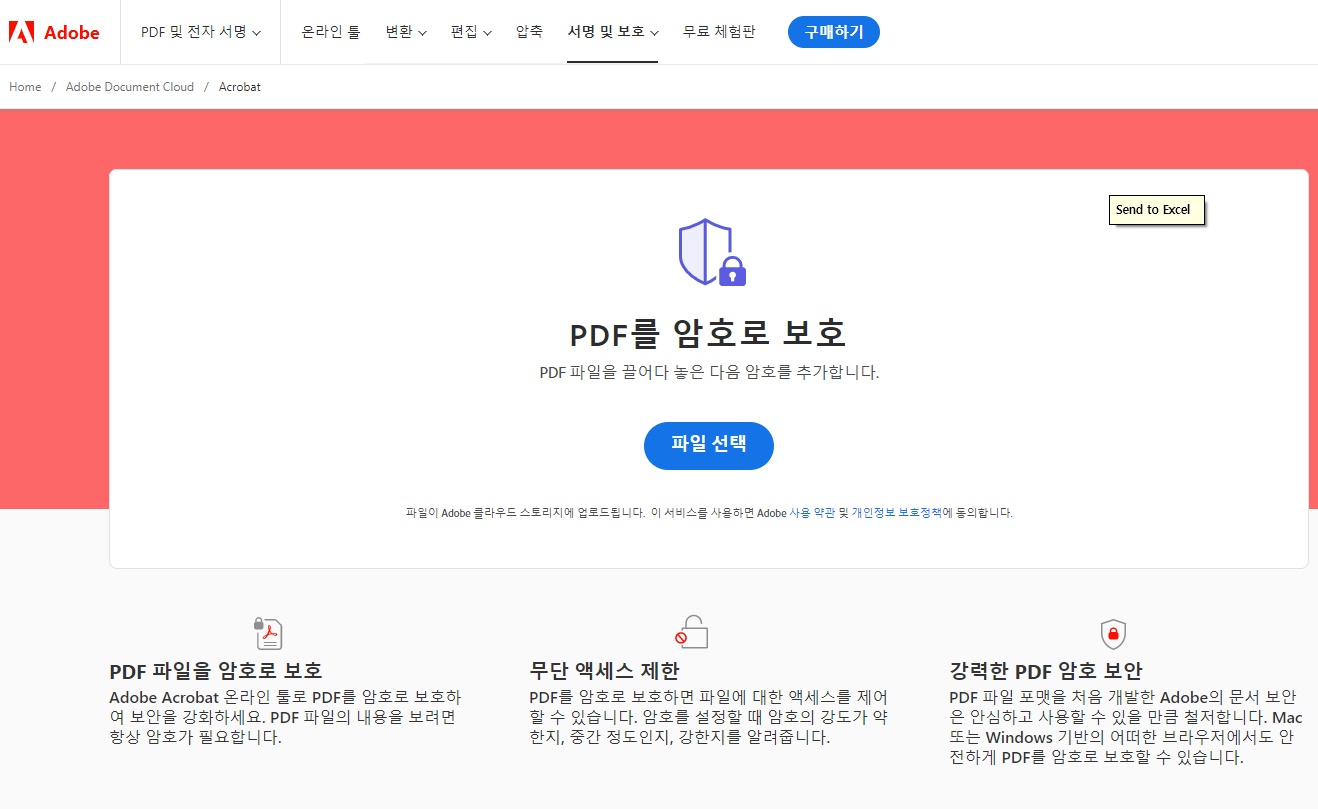The image size is (1318, 809).
Task: Click the 무단 액세스 제한 heading
Action: click(604, 671)
